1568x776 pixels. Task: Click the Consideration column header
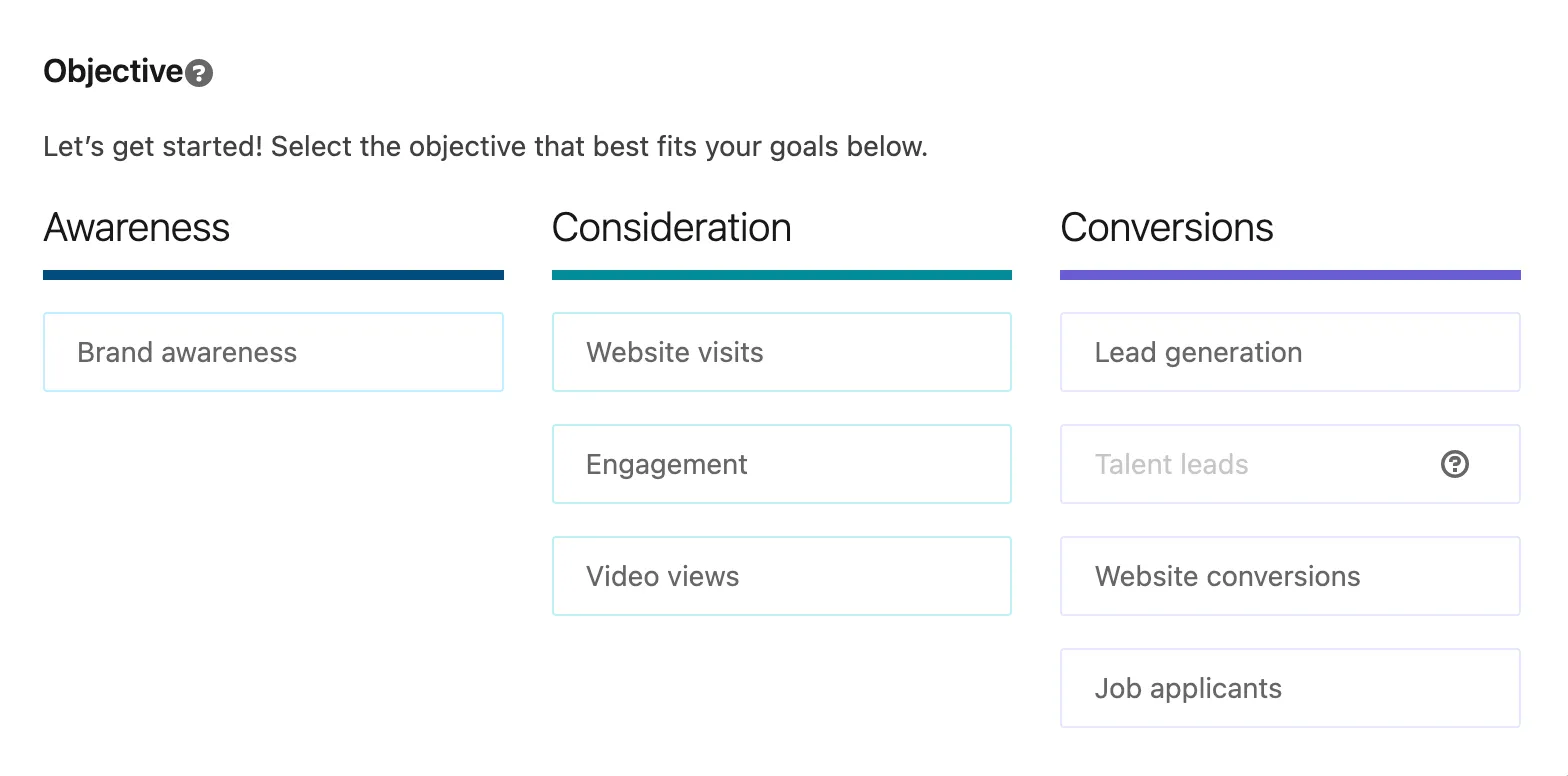coord(671,228)
